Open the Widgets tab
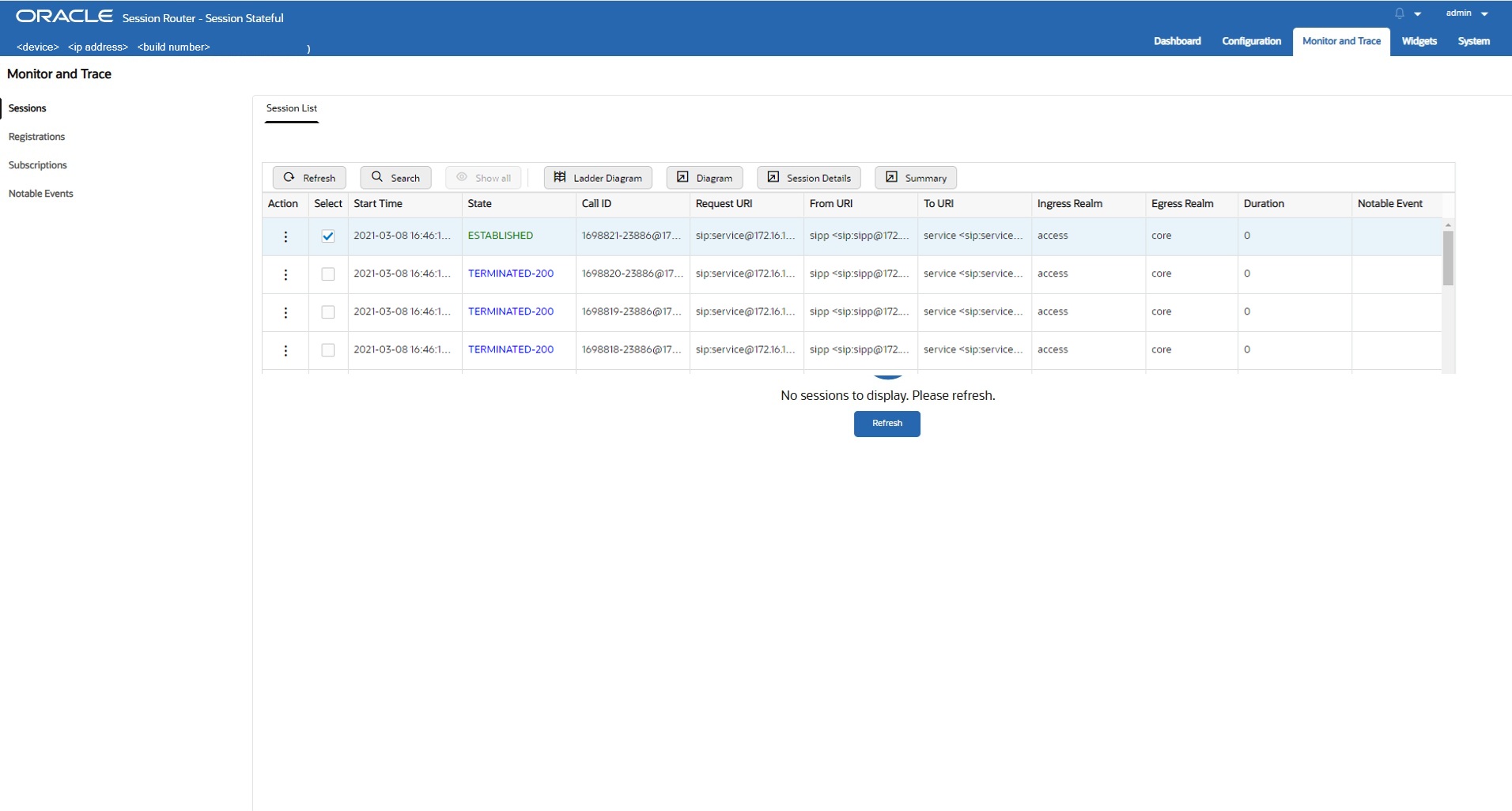The height and width of the screenshot is (811, 1512). coord(1419,41)
